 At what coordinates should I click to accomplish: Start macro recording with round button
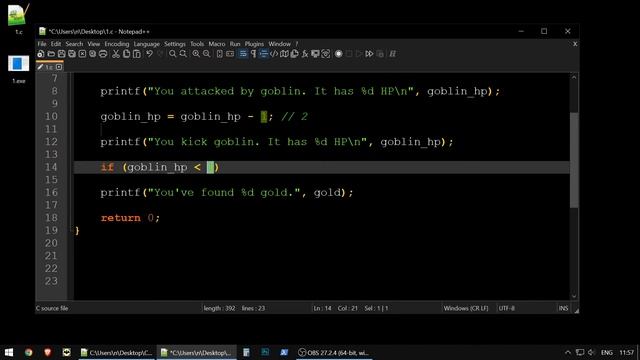[x=339, y=54]
